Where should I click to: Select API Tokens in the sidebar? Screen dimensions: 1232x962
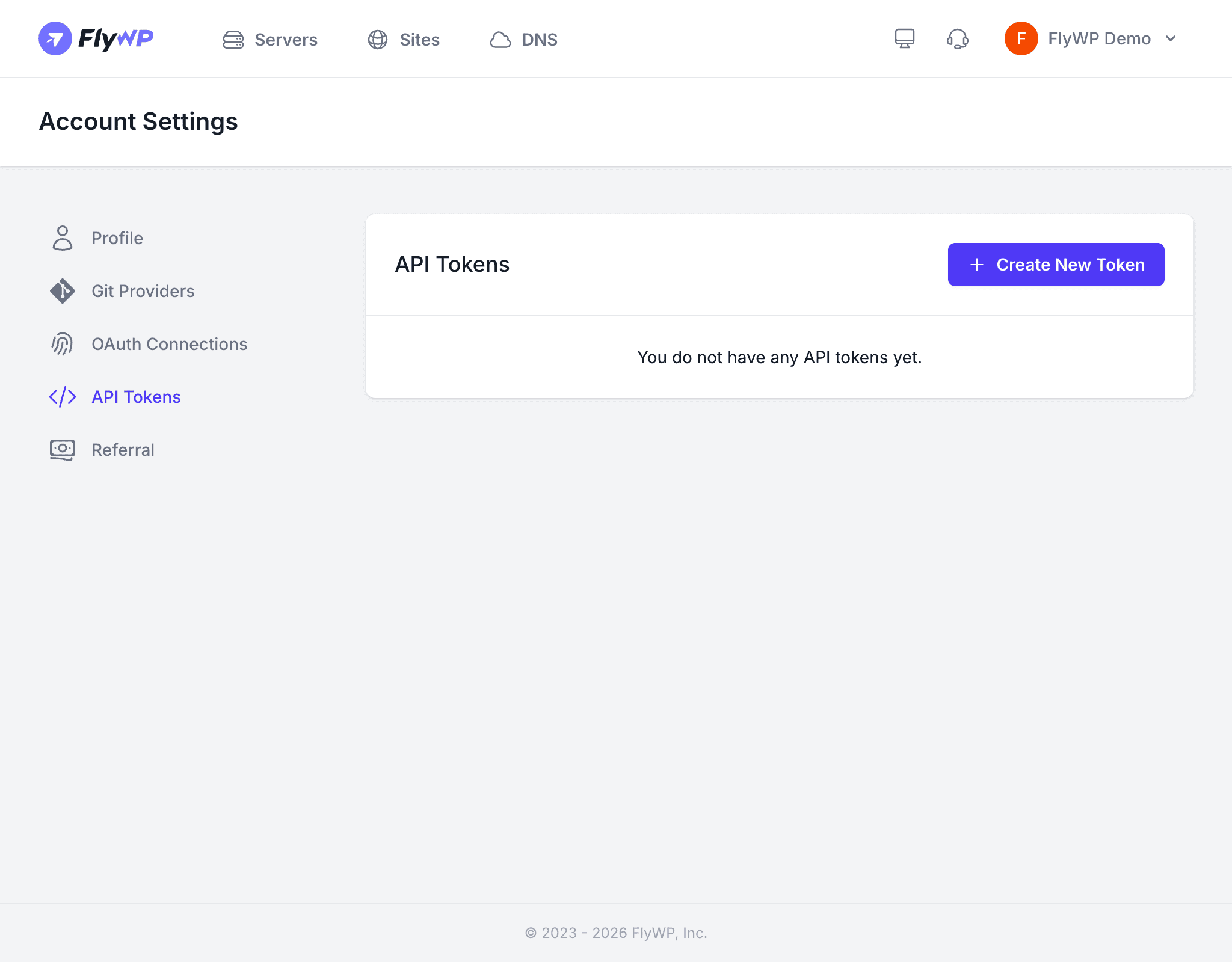(137, 397)
